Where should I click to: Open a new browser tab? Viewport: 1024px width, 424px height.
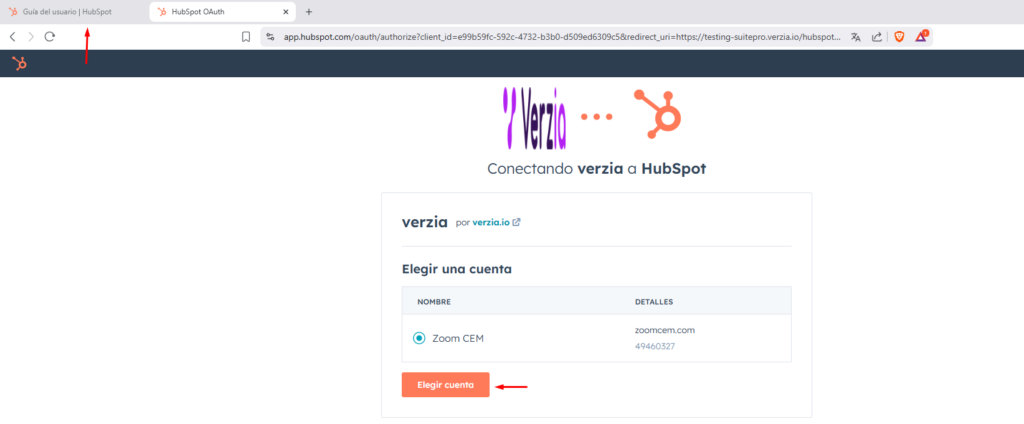pyautogui.click(x=309, y=12)
